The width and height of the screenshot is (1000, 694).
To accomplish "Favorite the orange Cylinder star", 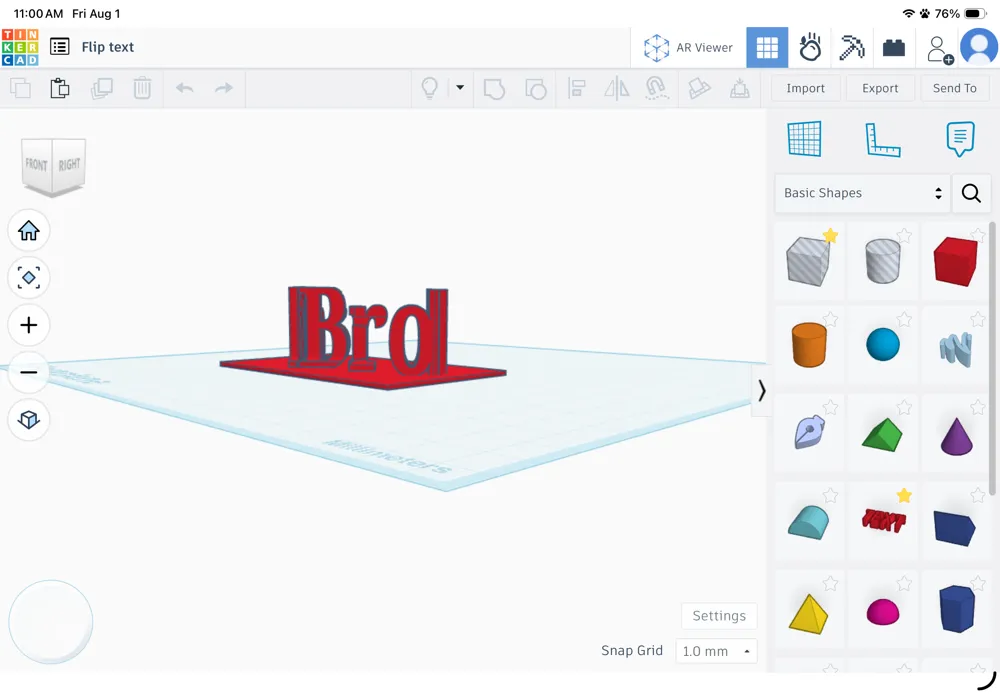I will [x=830, y=319].
